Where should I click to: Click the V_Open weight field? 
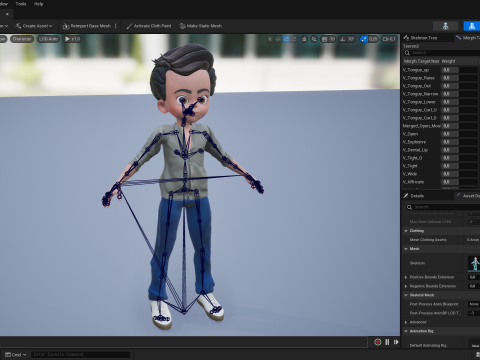(x=460, y=134)
